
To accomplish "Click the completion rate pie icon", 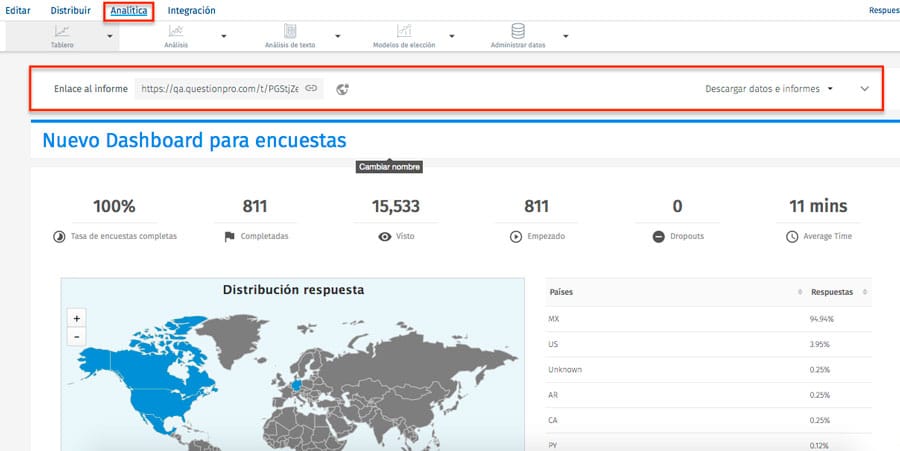I will tap(59, 237).
